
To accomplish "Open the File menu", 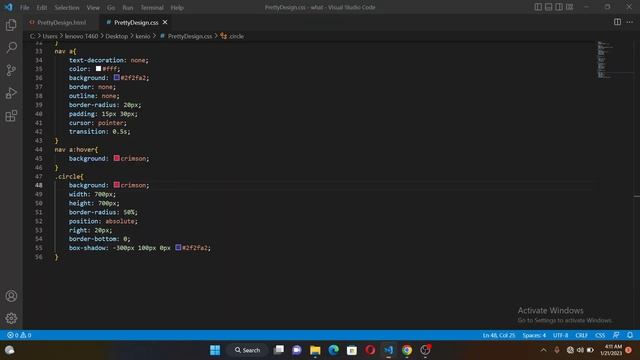I will click(24, 7).
